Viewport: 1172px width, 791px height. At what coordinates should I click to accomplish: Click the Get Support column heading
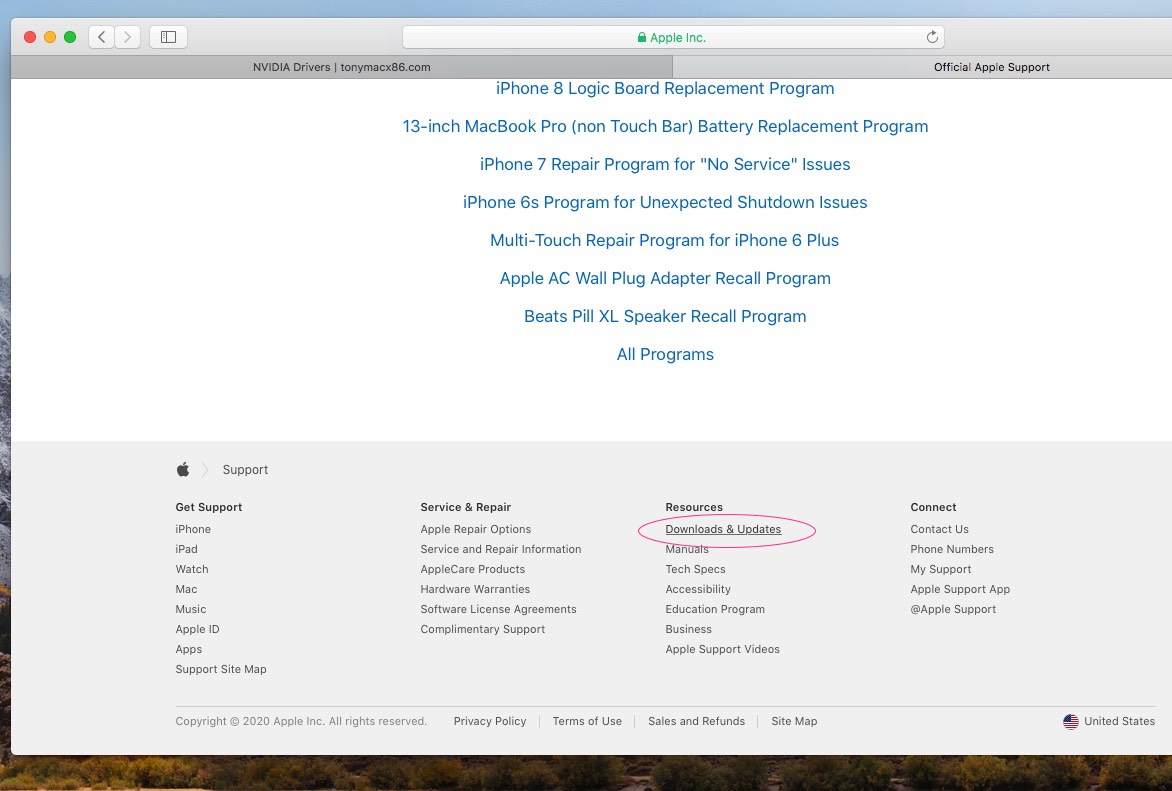pos(209,507)
